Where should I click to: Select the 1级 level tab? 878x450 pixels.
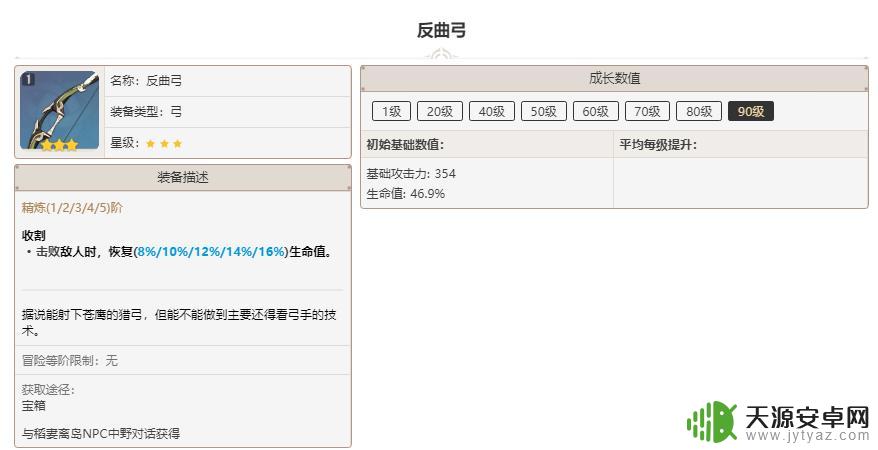click(391, 111)
